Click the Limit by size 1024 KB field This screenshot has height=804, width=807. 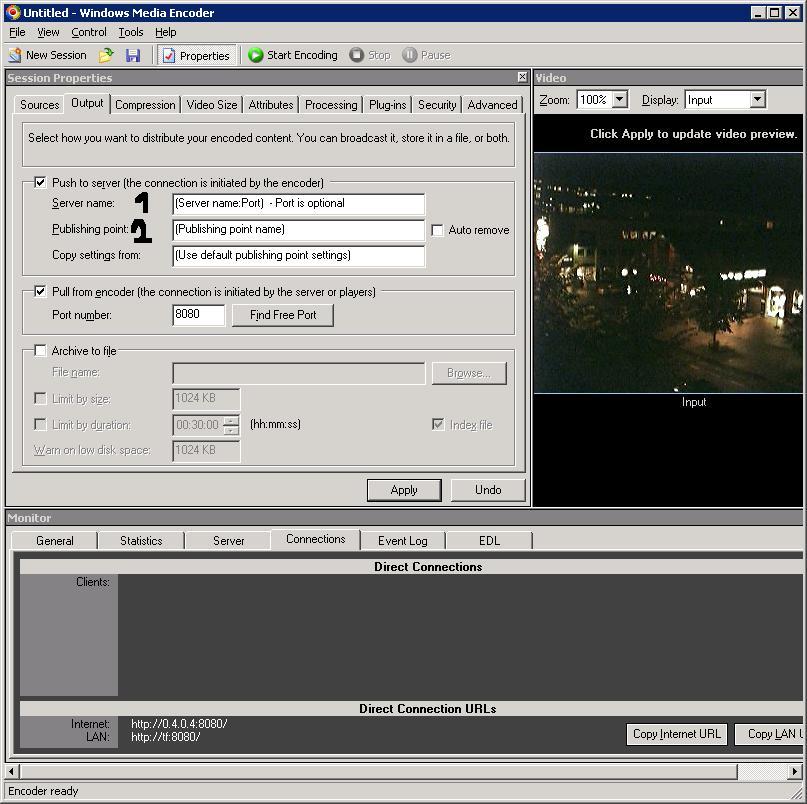(x=206, y=398)
